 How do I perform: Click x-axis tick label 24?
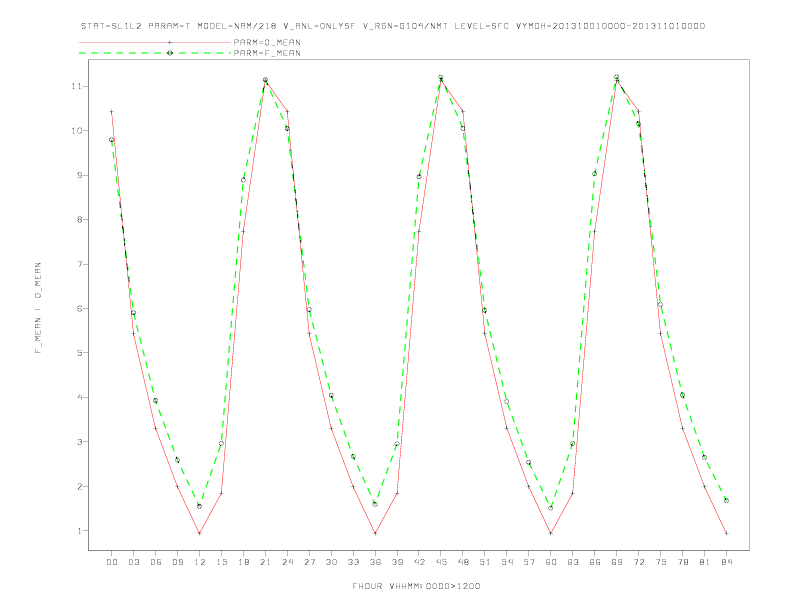click(x=287, y=562)
